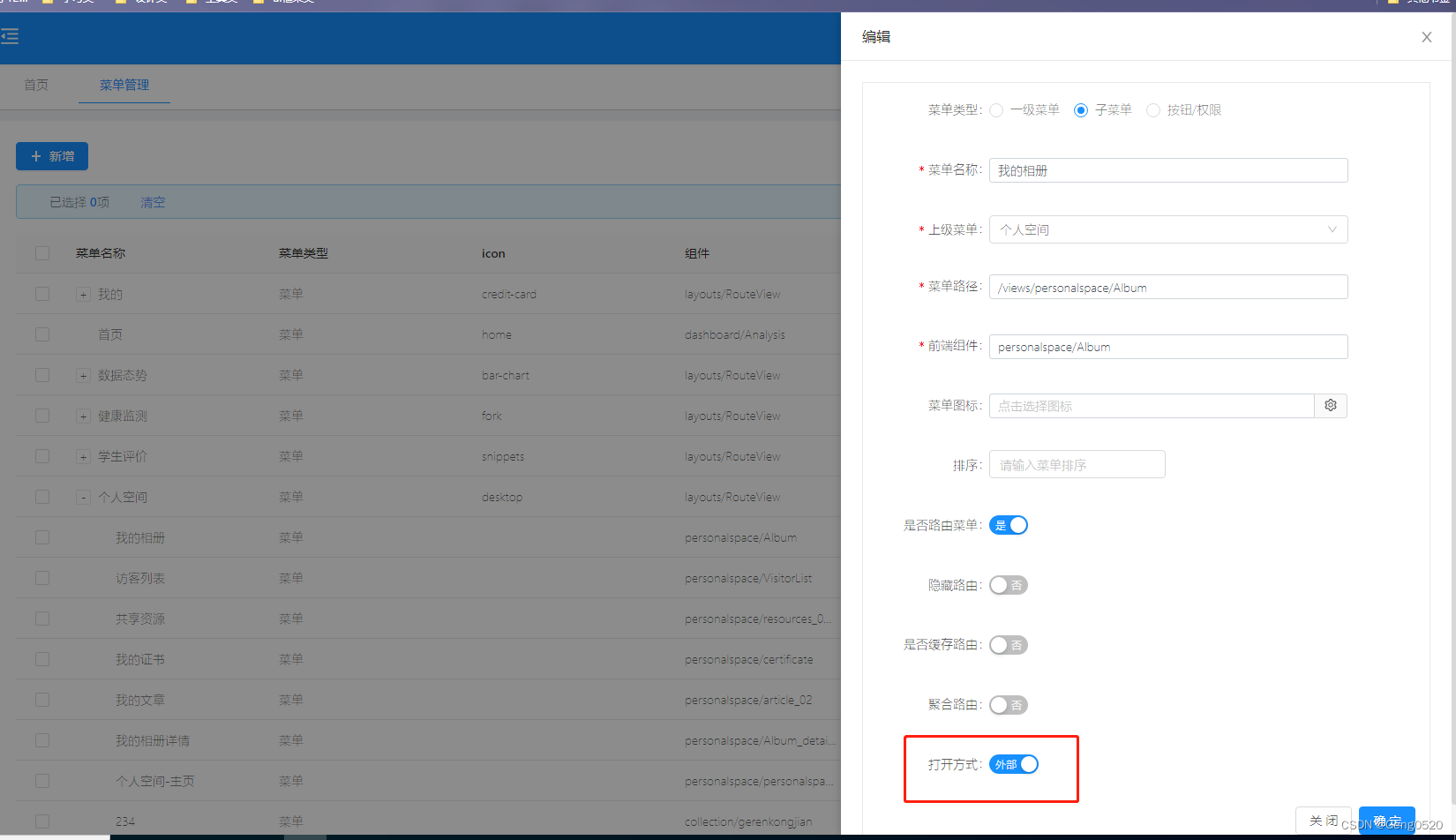Check the checkbox for the 我的证书 row

pos(42,659)
